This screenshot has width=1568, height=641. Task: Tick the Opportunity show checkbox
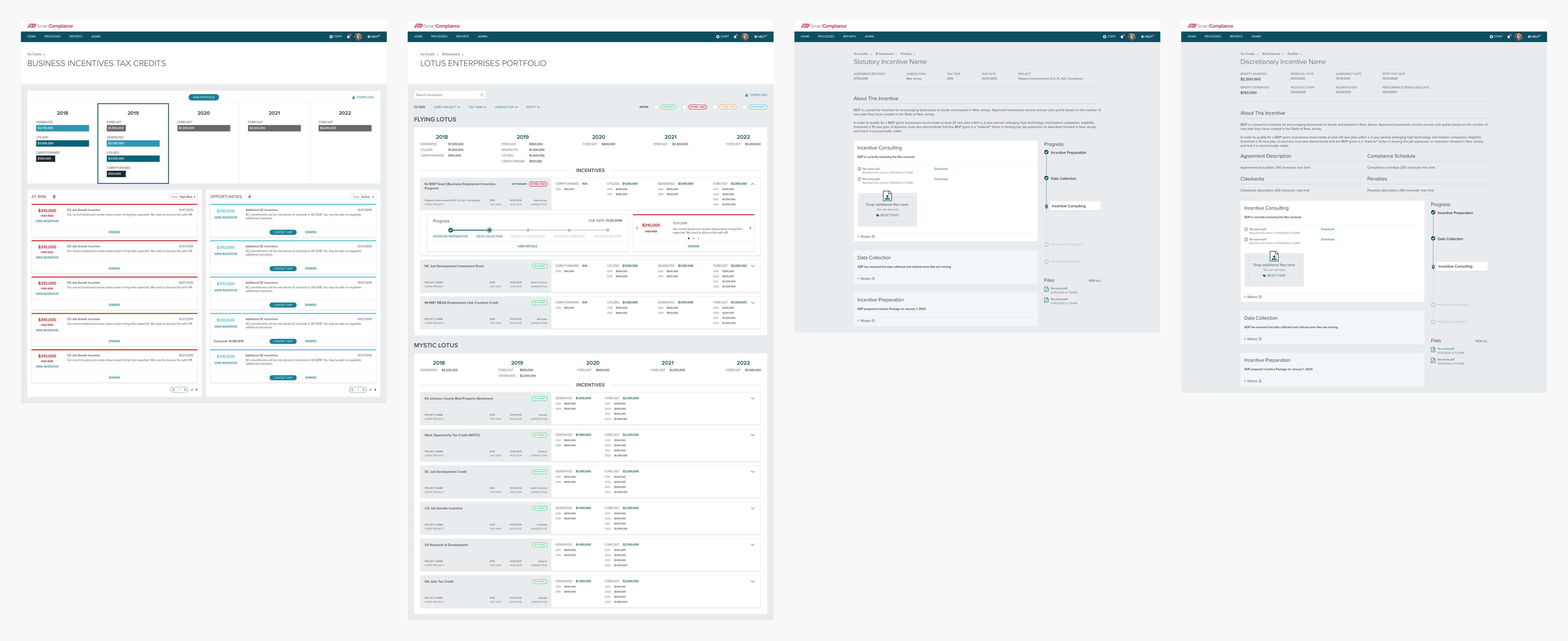coord(745,107)
